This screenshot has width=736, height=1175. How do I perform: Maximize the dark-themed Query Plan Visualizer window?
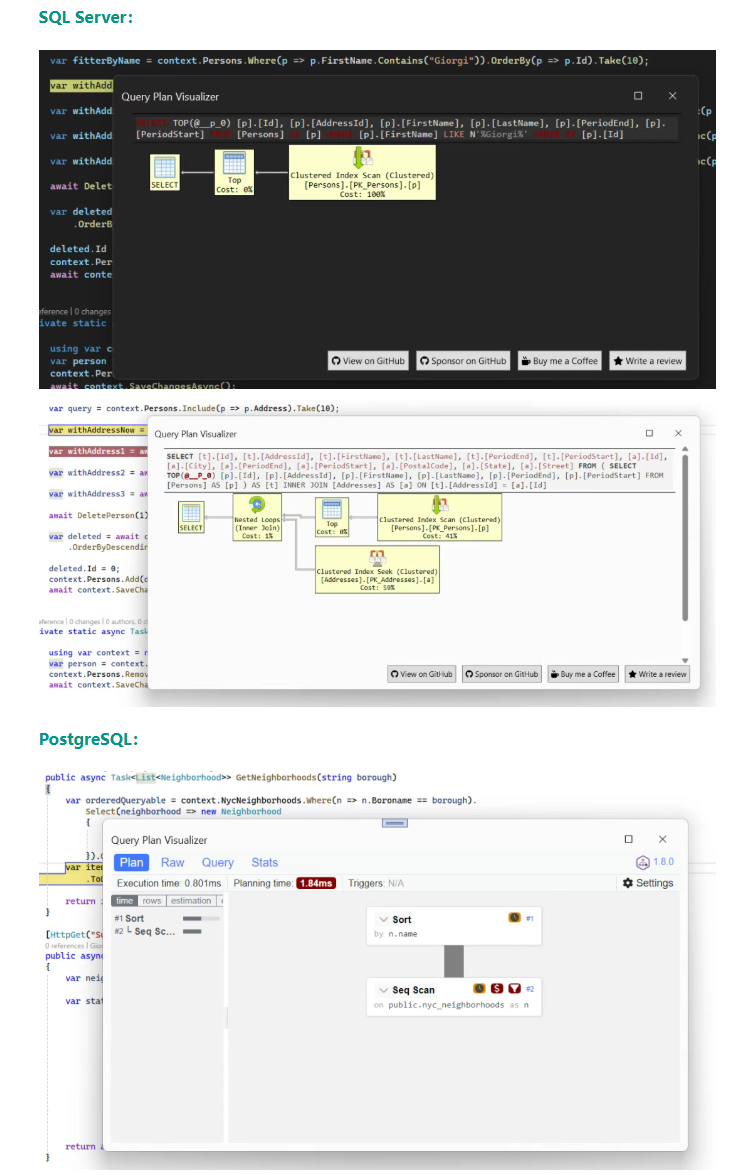638,96
